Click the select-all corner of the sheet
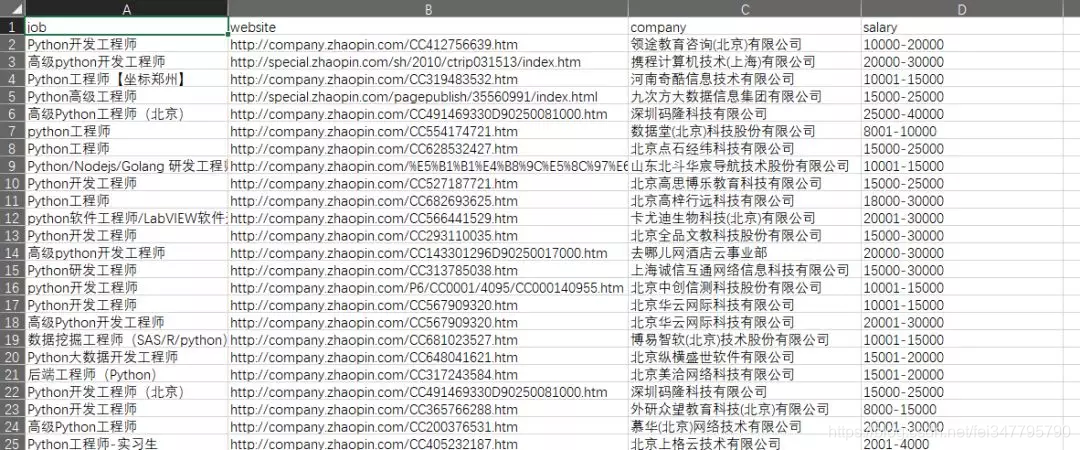Image resolution: width=1080 pixels, height=450 pixels. [12, 9]
